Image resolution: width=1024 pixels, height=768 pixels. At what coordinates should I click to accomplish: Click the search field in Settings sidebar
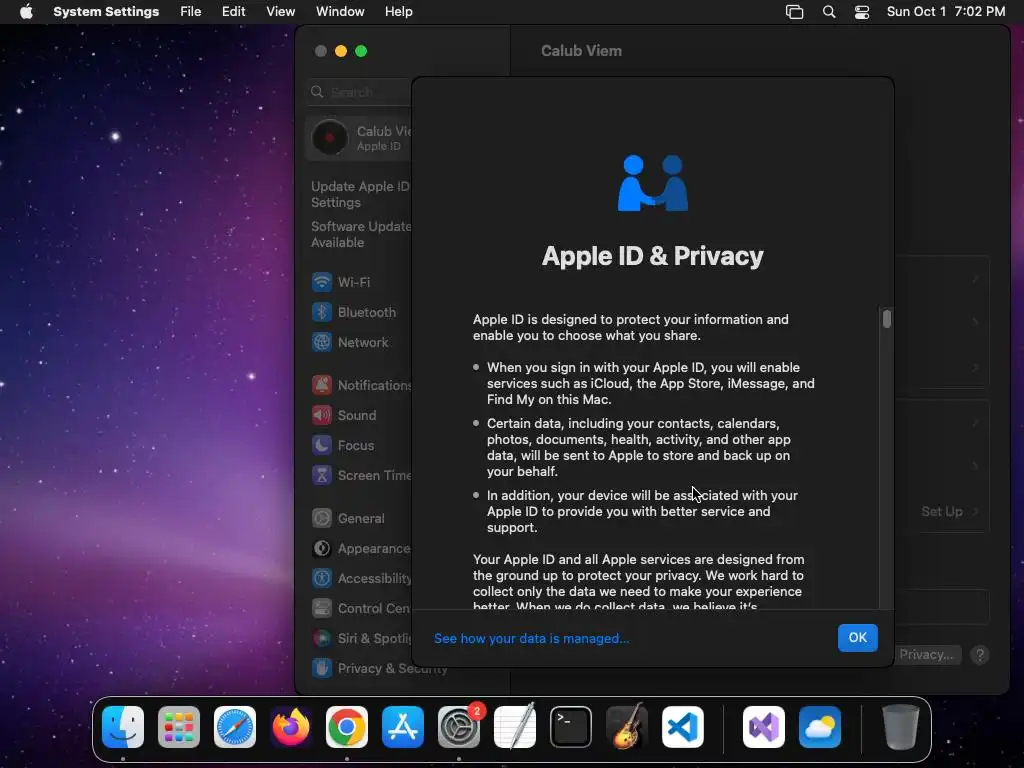pos(359,92)
